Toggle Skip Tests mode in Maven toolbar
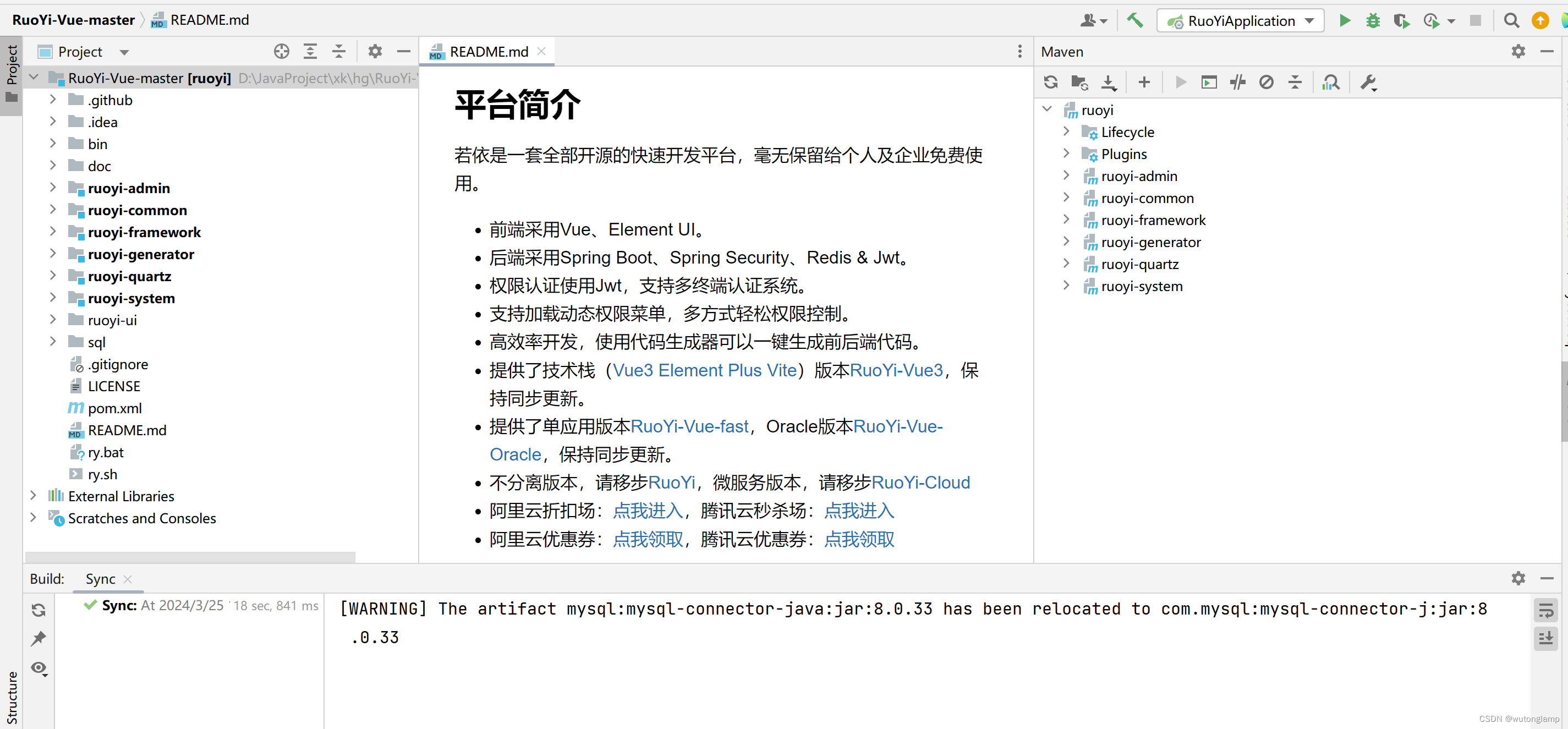The height and width of the screenshot is (729, 1568). tap(1266, 82)
